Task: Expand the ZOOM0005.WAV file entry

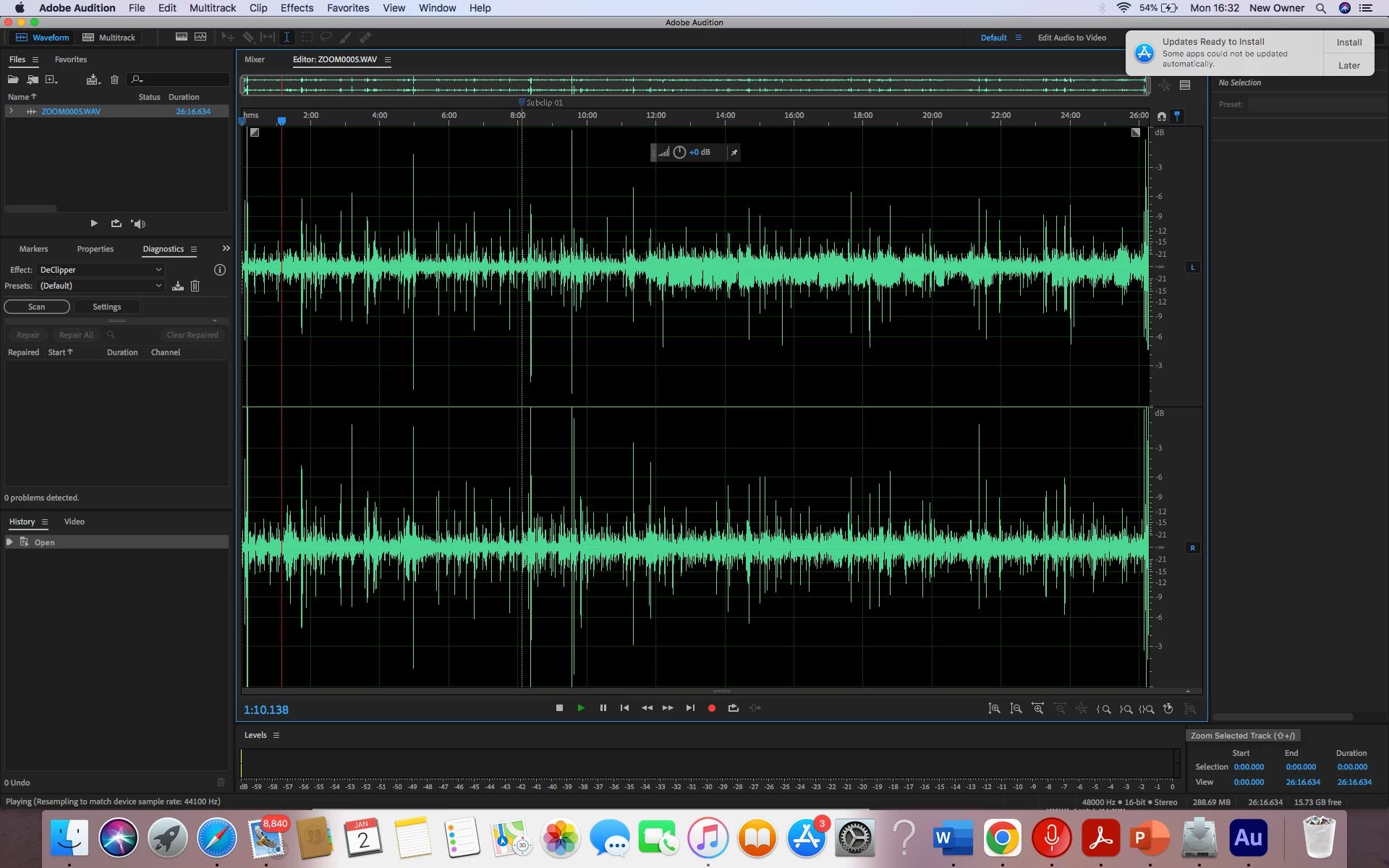Action: (x=11, y=111)
